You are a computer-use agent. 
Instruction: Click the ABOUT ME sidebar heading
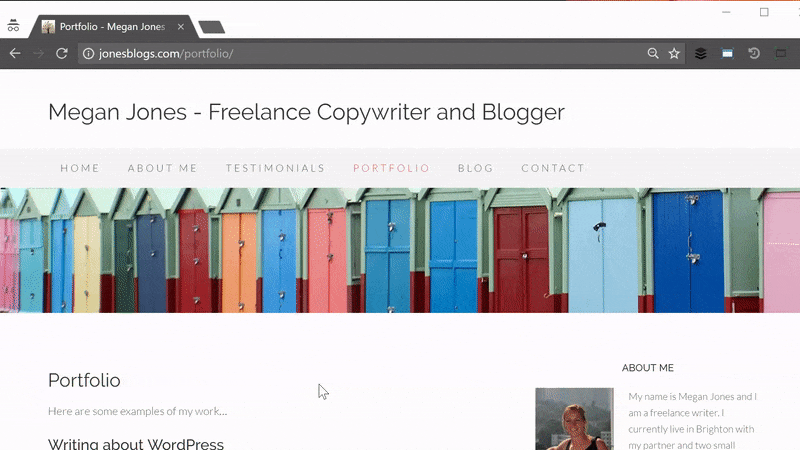647,368
